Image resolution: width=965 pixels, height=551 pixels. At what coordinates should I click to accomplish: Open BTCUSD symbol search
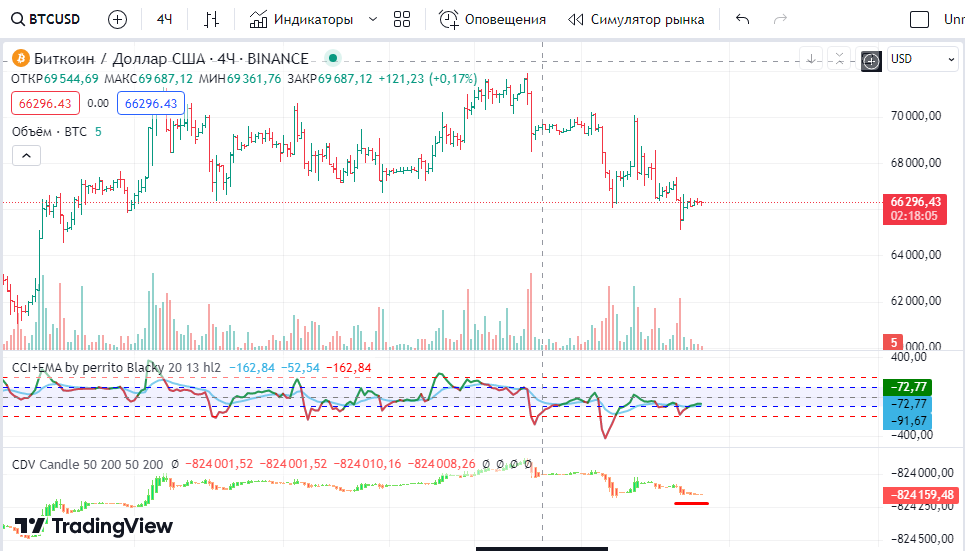click(x=46, y=19)
